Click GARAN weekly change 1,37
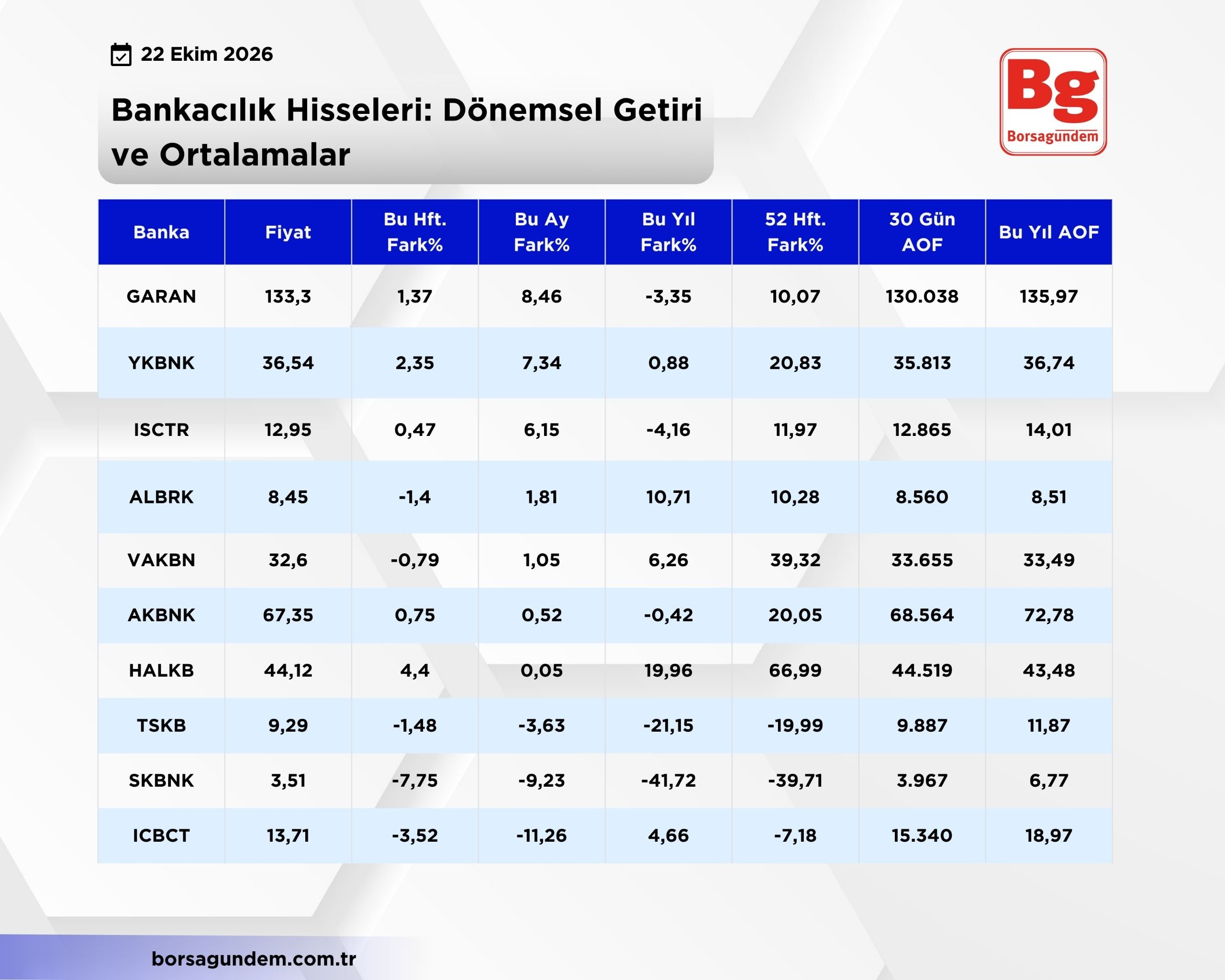This screenshot has height=980, width=1225. (x=415, y=297)
